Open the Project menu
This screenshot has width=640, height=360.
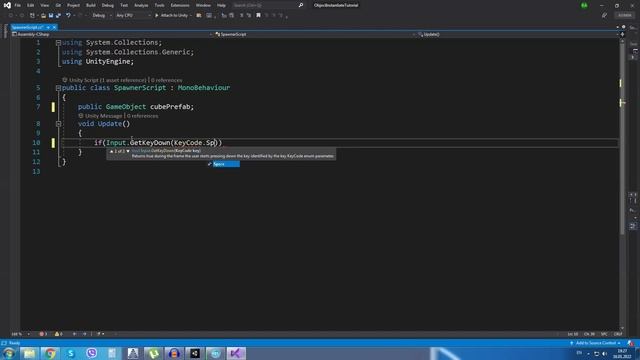[x=73, y=5]
